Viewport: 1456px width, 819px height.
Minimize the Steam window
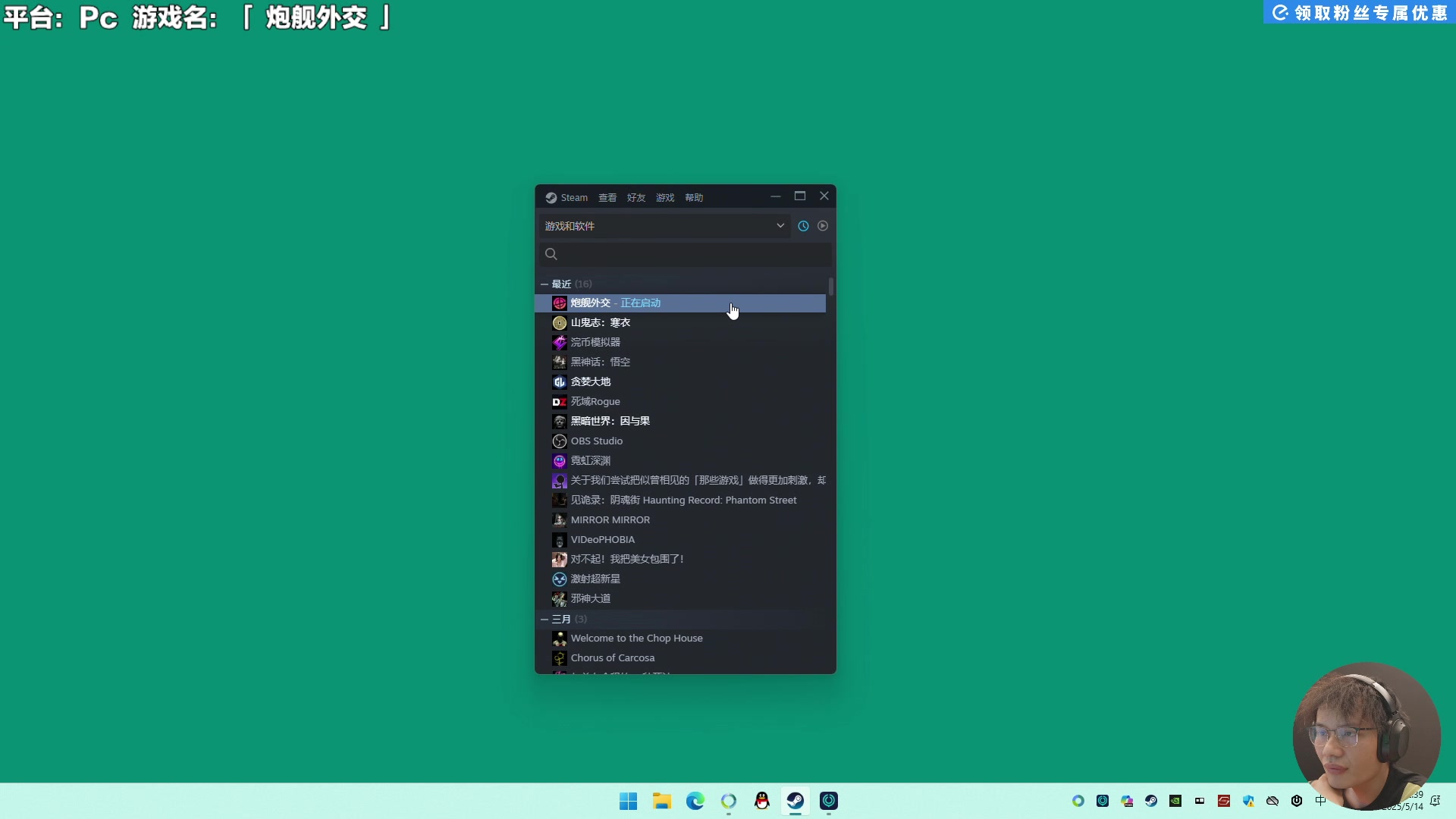pos(776,196)
